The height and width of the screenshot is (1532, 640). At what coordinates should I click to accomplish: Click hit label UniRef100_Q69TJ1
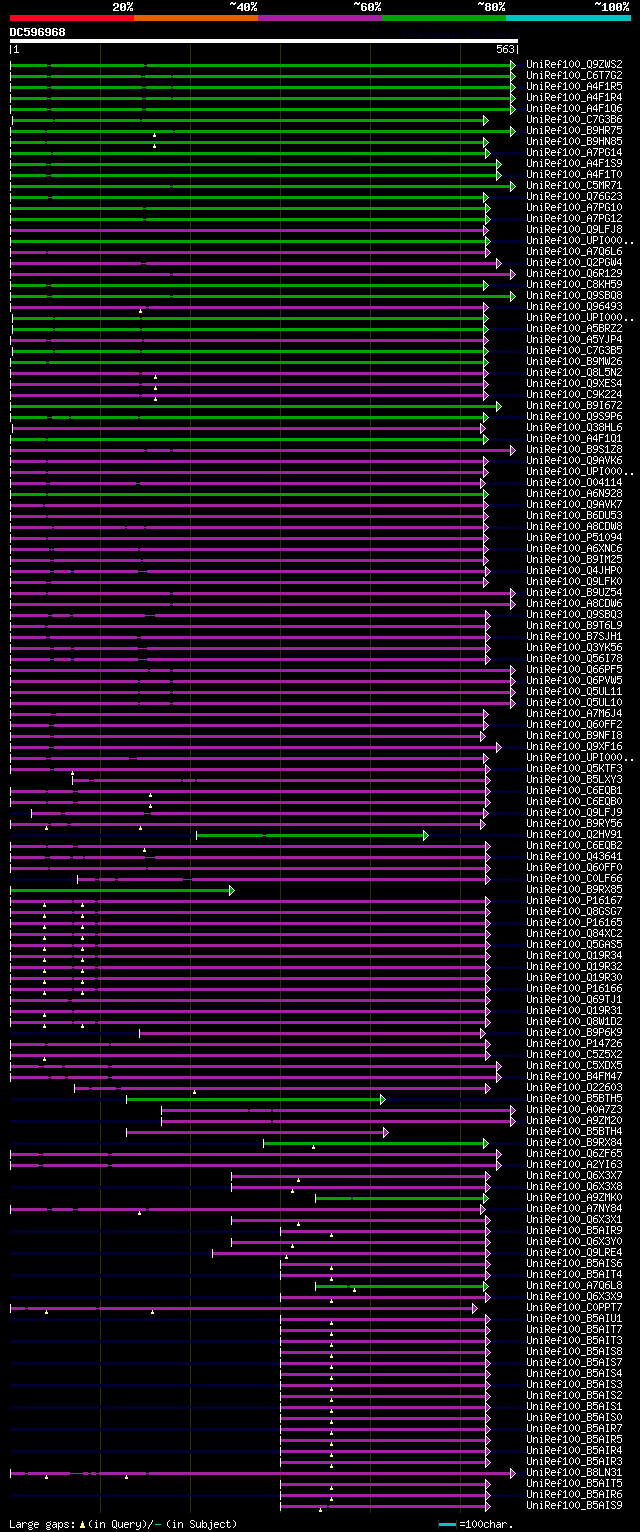click(574, 999)
